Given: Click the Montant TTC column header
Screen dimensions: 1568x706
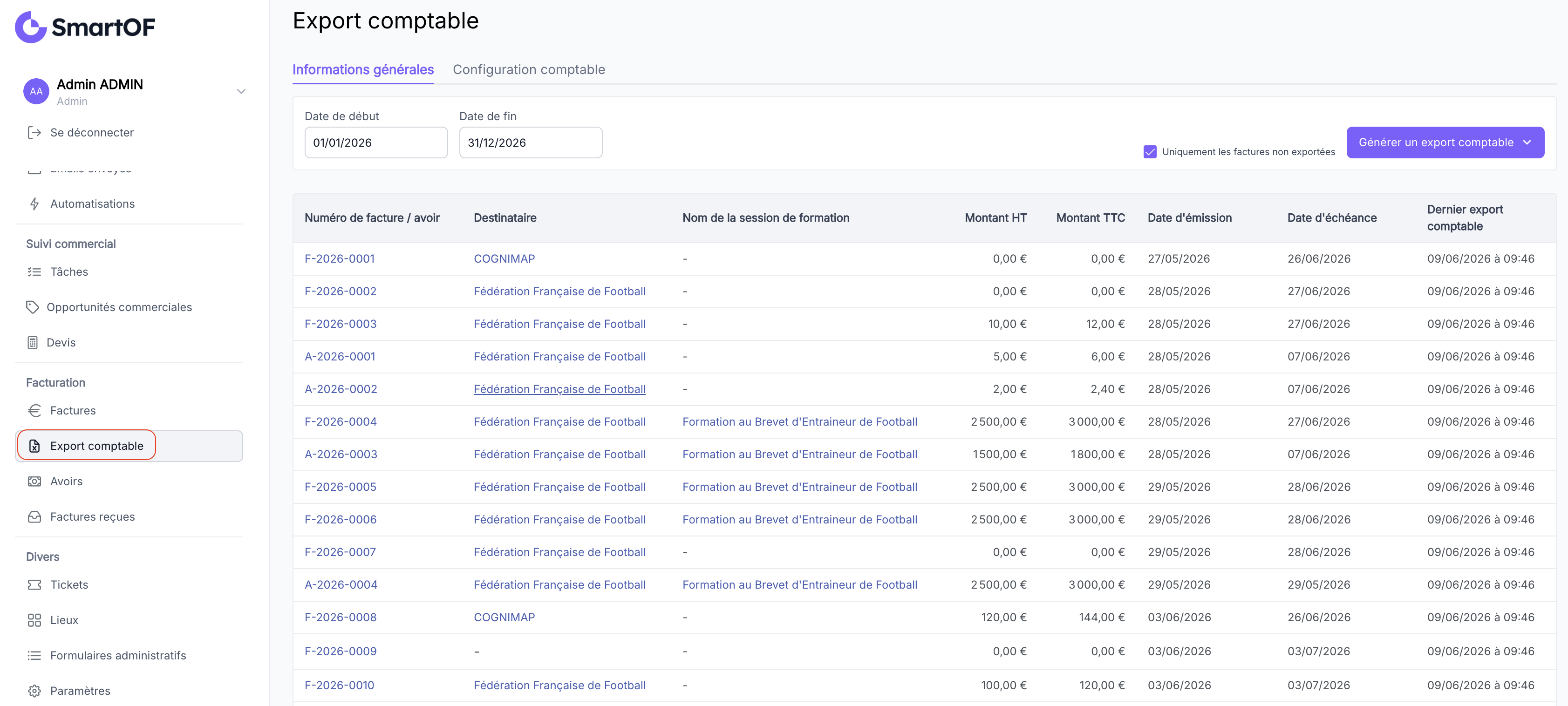Looking at the screenshot, I should click(x=1090, y=218).
